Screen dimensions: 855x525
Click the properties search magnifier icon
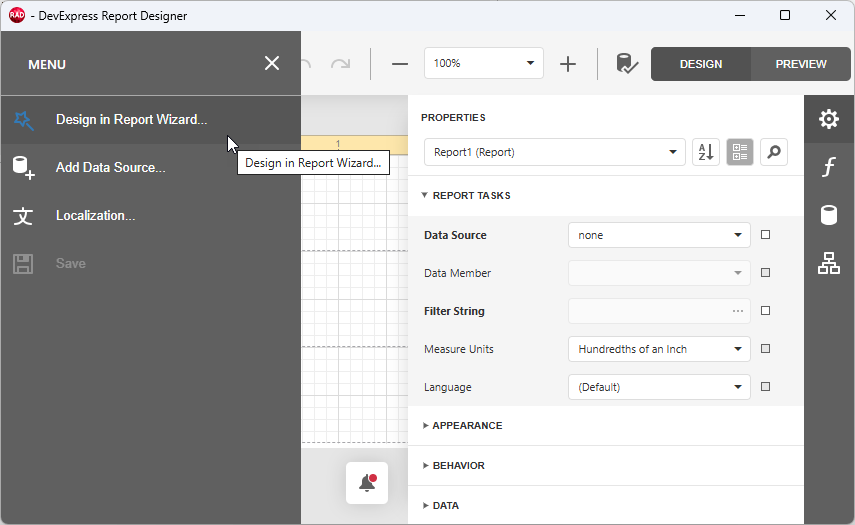click(774, 152)
